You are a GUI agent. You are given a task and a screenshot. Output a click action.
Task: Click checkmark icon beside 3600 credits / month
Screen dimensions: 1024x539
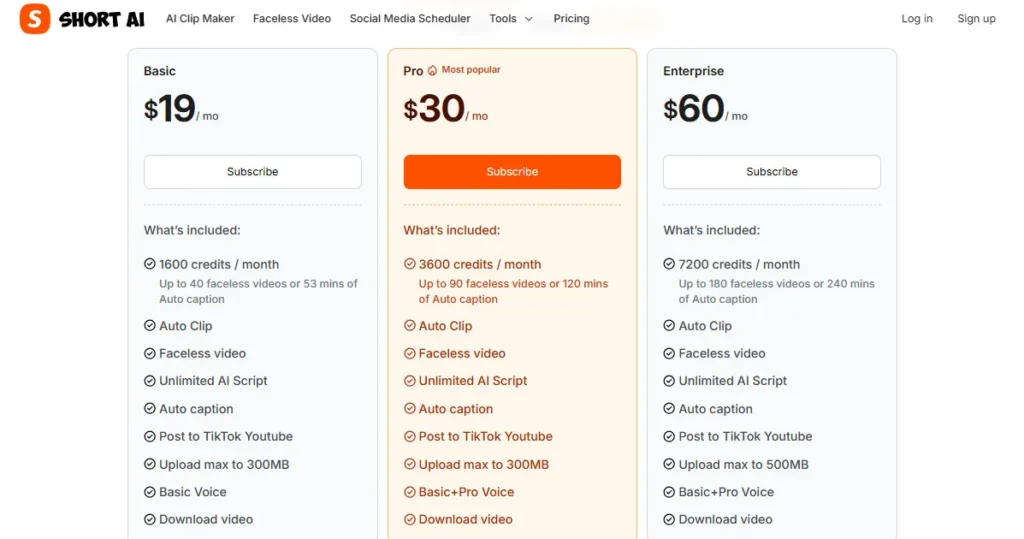click(410, 265)
